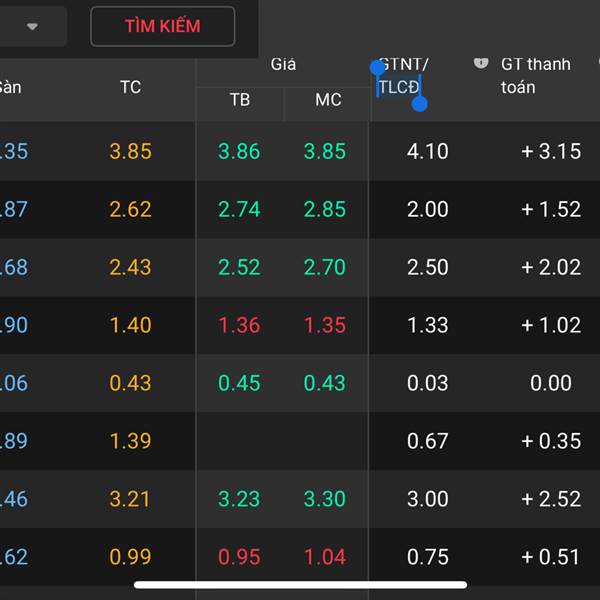Click the TC value 2.62
Screen dimensions: 600x600
[130, 209]
